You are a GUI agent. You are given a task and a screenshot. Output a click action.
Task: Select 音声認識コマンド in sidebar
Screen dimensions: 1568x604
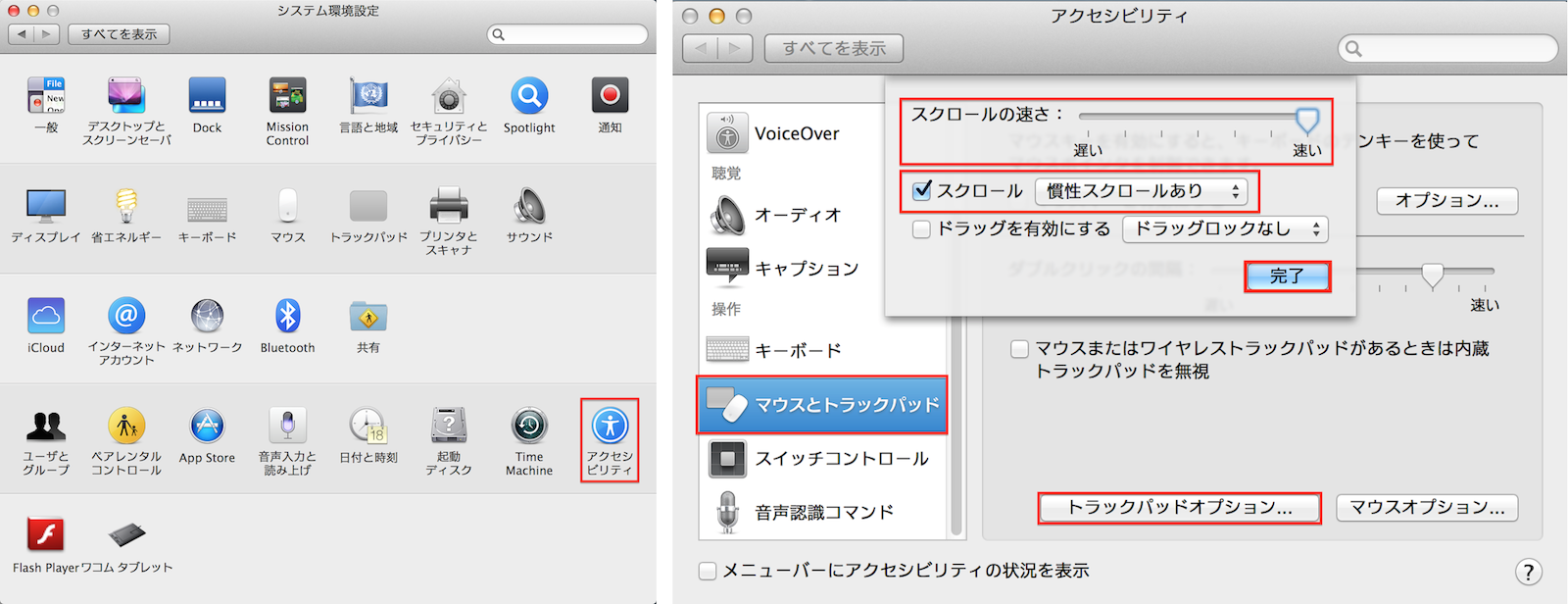(821, 512)
